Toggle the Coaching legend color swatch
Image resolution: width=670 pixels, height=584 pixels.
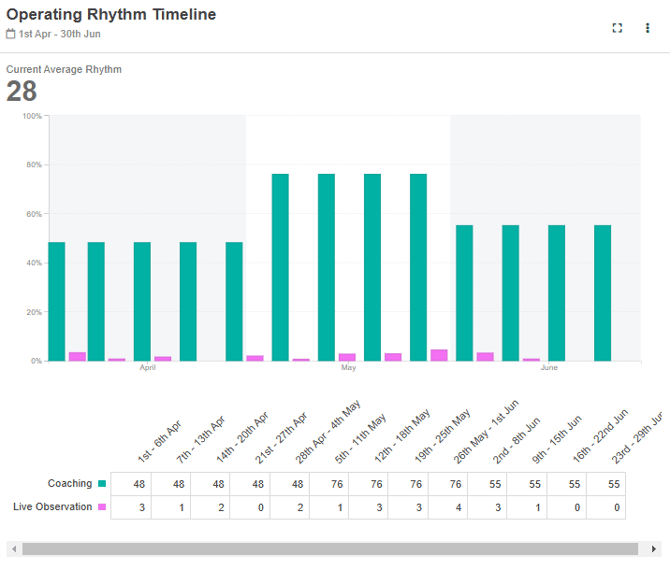click(102, 484)
